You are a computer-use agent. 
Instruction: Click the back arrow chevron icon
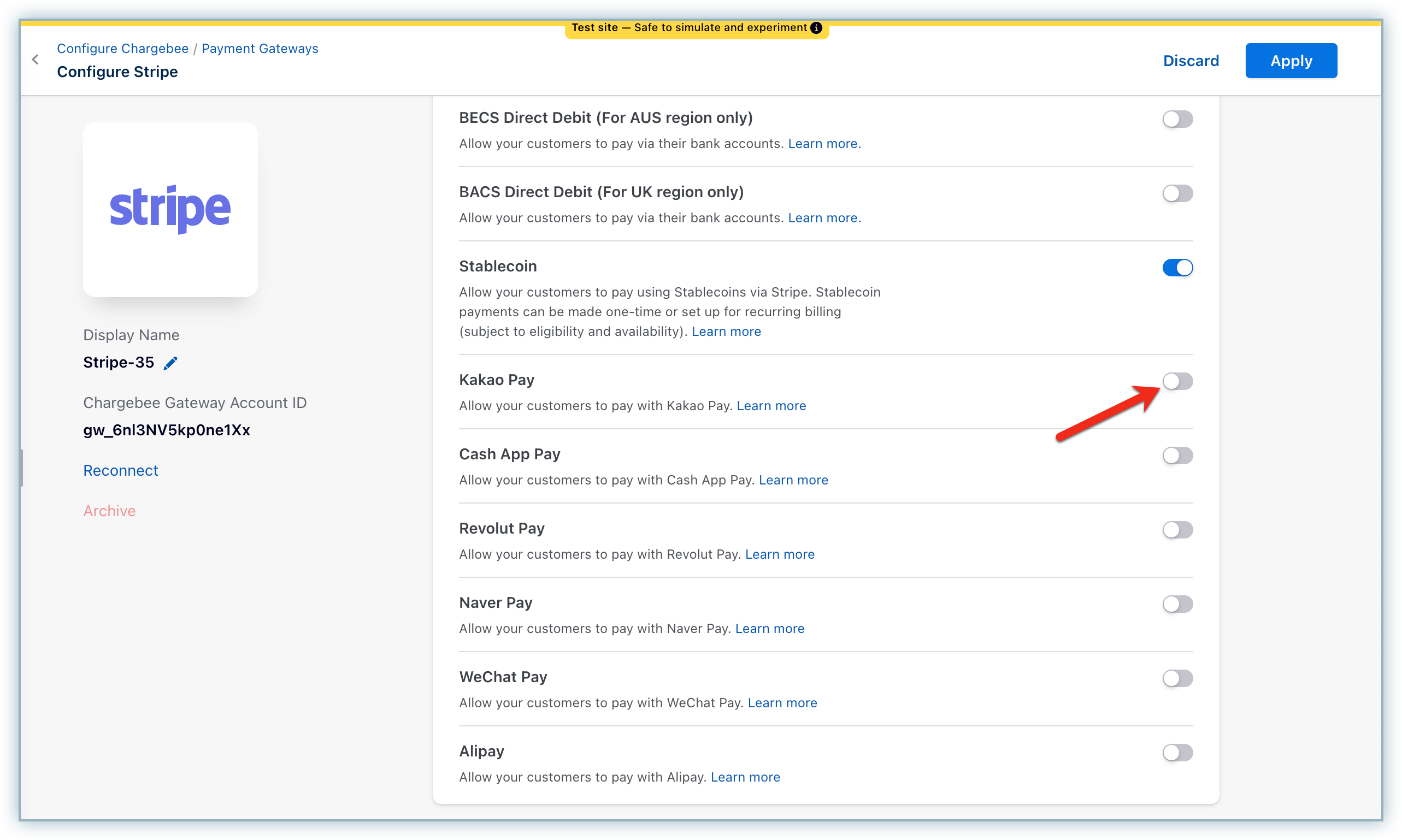[36, 60]
